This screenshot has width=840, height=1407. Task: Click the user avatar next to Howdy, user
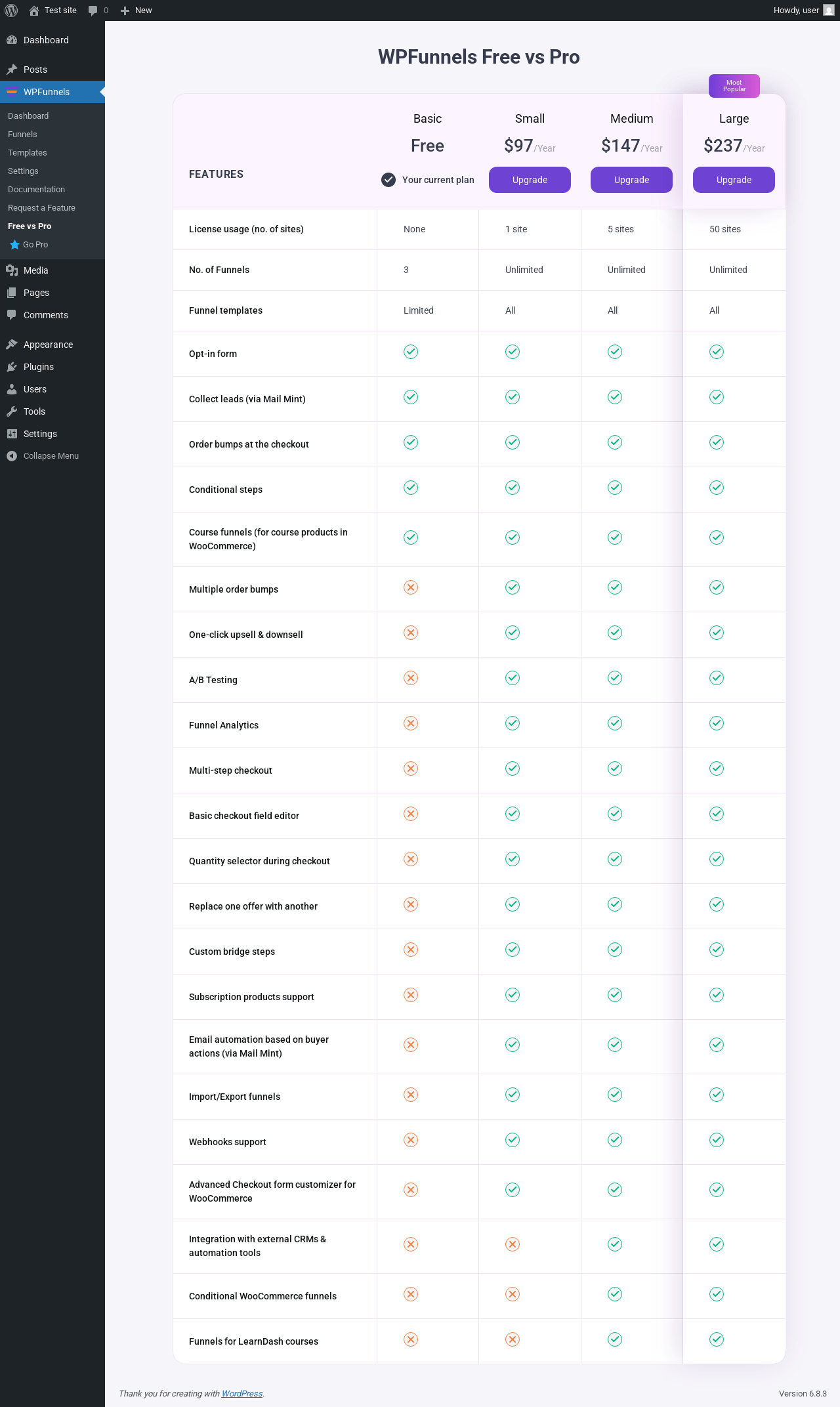tap(828, 10)
